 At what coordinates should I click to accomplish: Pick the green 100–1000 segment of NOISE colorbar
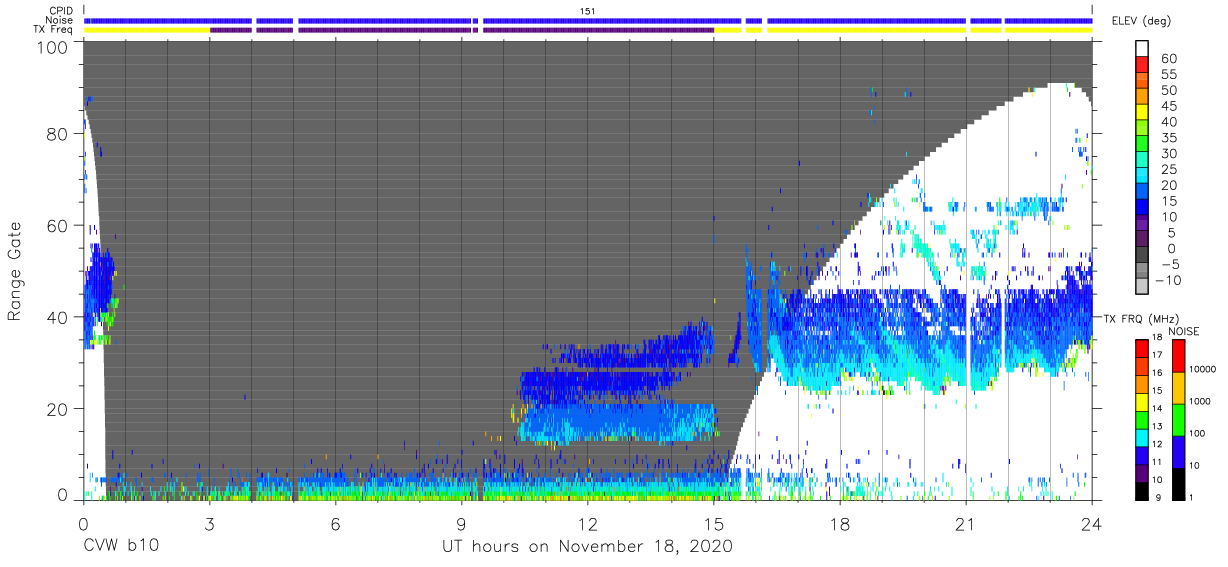click(1180, 419)
